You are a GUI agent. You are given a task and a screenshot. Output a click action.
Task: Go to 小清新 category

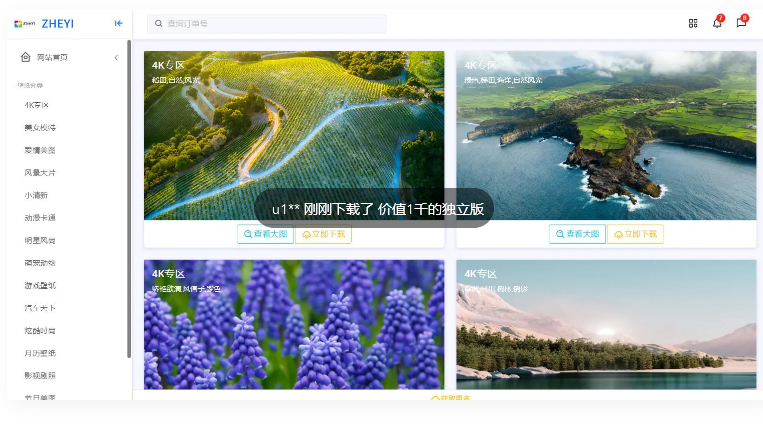click(36, 195)
